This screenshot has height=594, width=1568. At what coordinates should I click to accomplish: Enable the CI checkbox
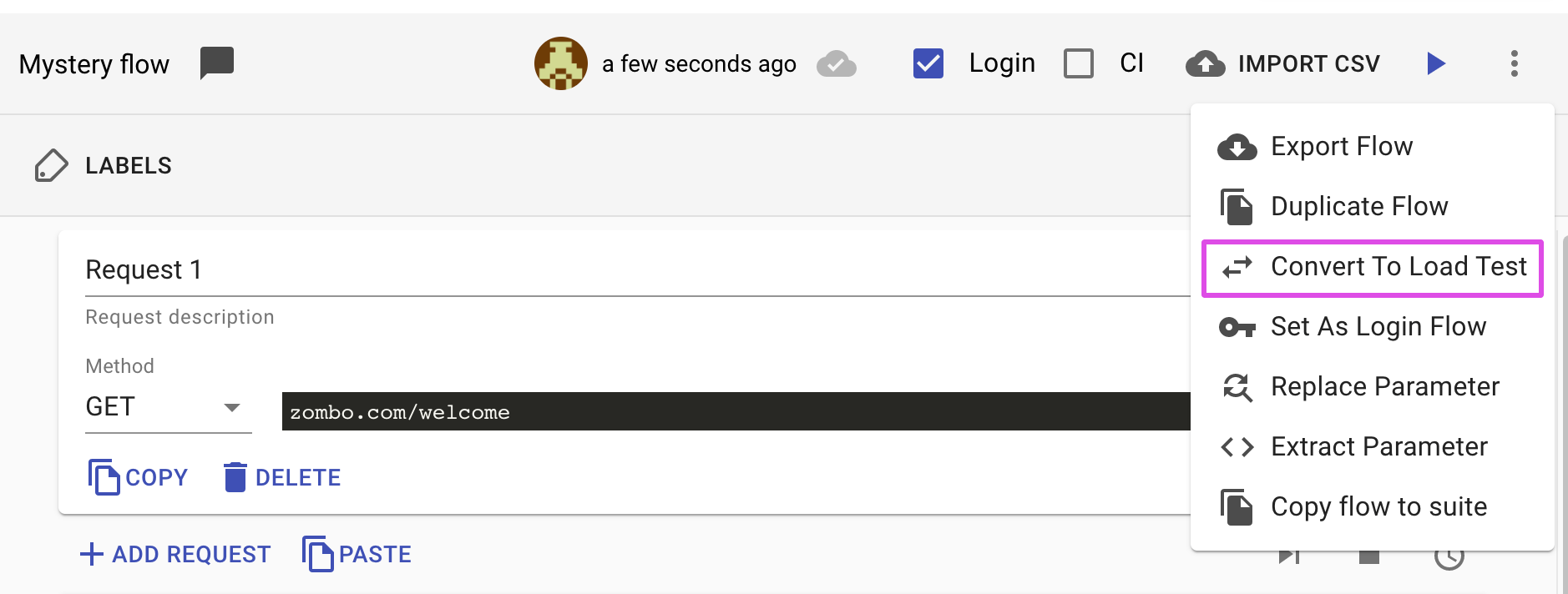(x=1078, y=63)
